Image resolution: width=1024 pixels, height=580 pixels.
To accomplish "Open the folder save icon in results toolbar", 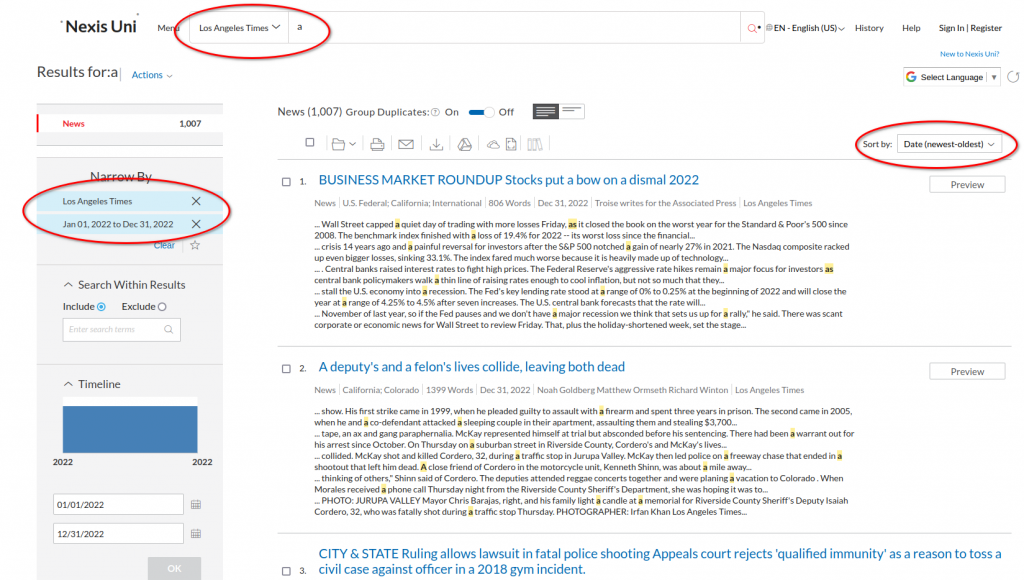I will (338, 144).
